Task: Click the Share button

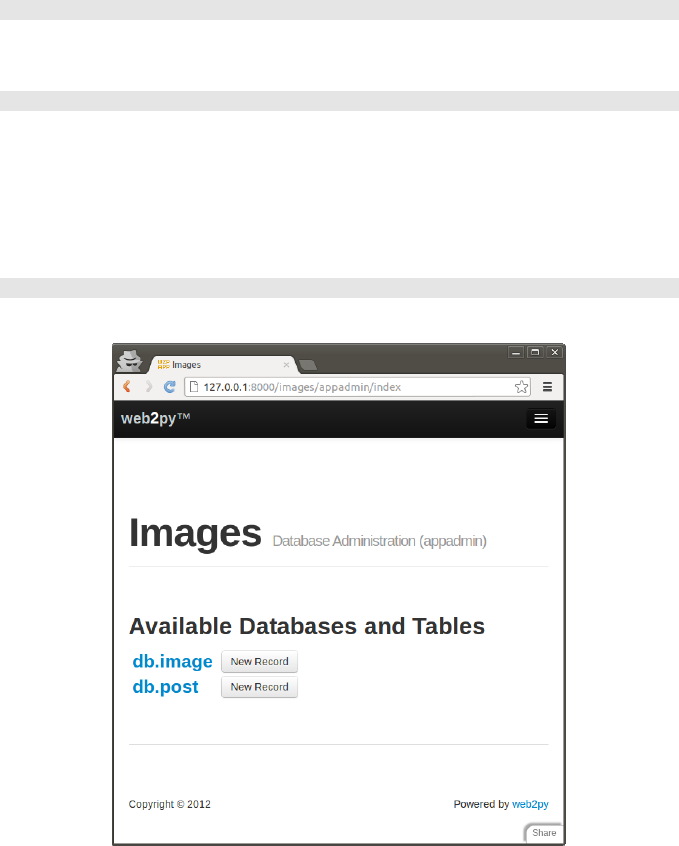Action: point(544,833)
